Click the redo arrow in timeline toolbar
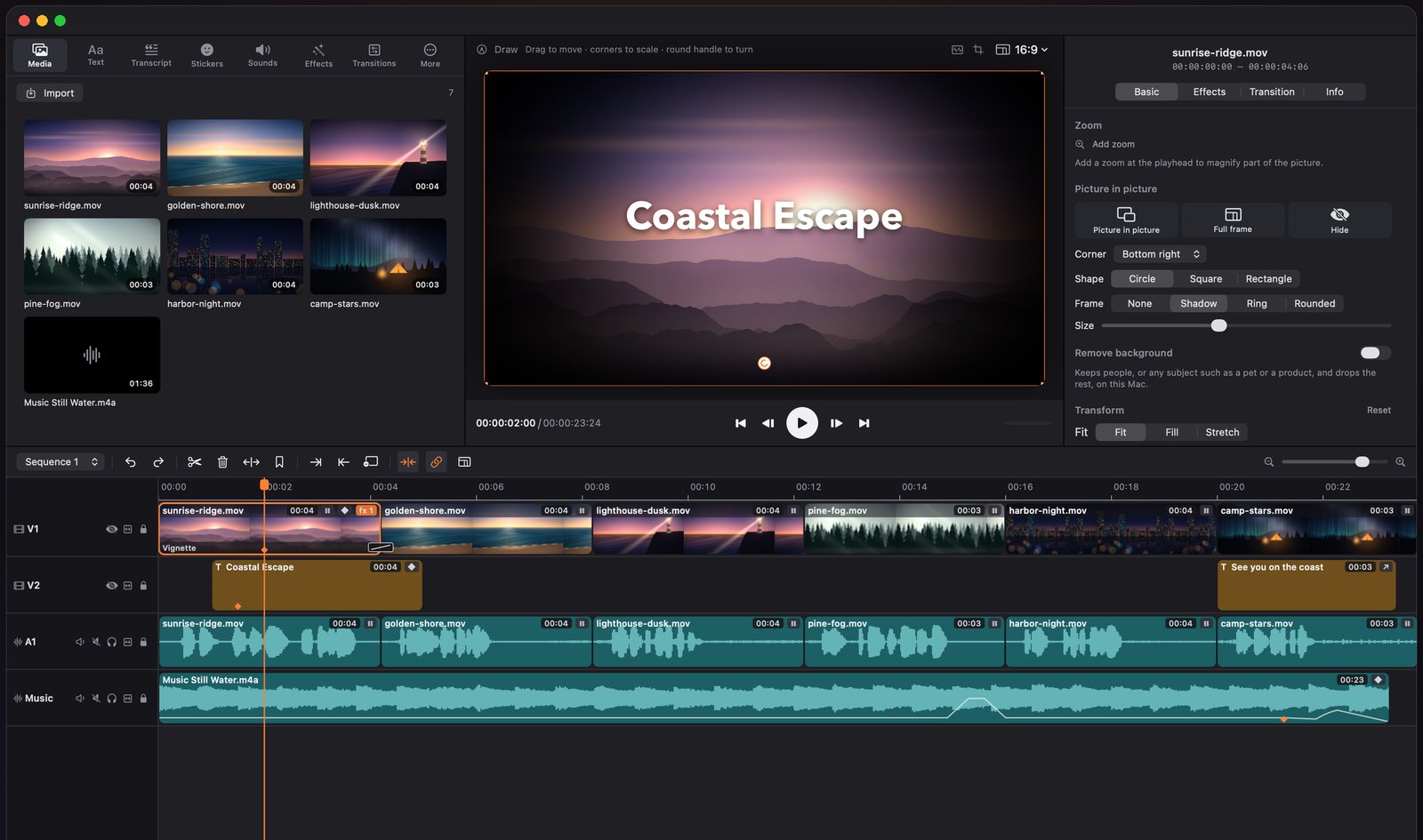This screenshot has width=1423, height=840. pyautogui.click(x=158, y=462)
